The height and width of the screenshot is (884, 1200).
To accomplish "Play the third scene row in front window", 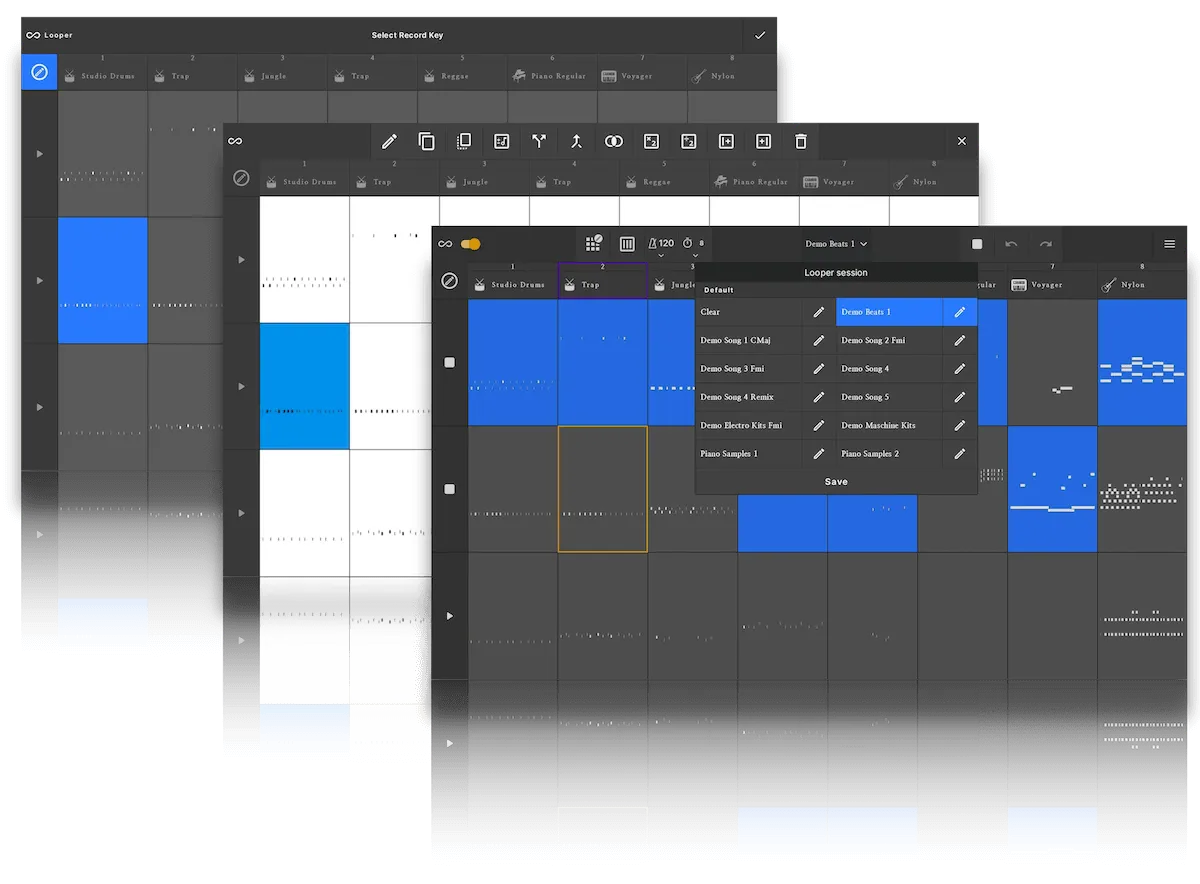I will [449, 616].
